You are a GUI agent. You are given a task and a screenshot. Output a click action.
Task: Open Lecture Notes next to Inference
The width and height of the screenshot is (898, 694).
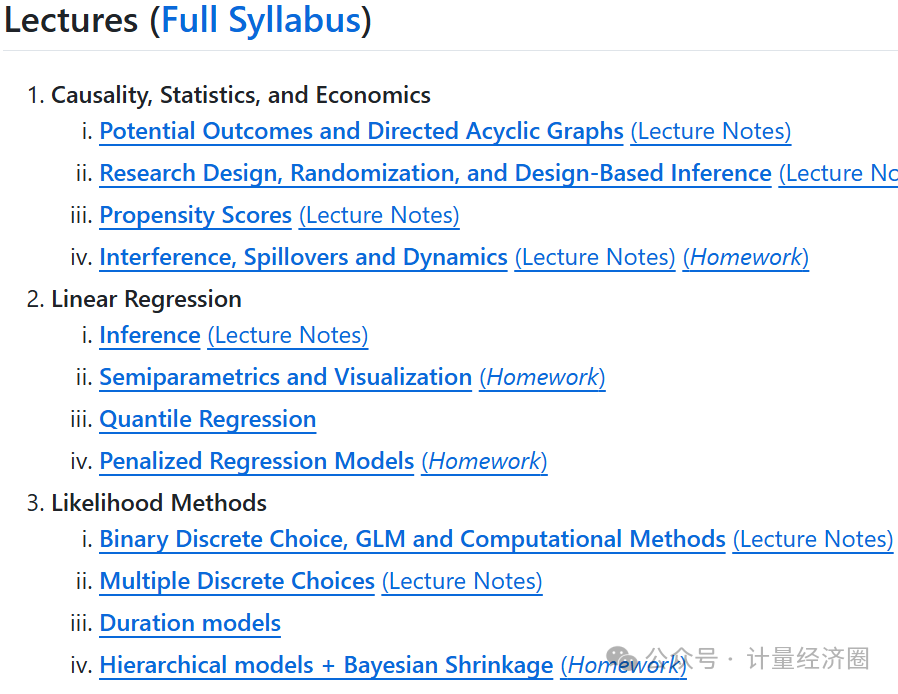288,335
